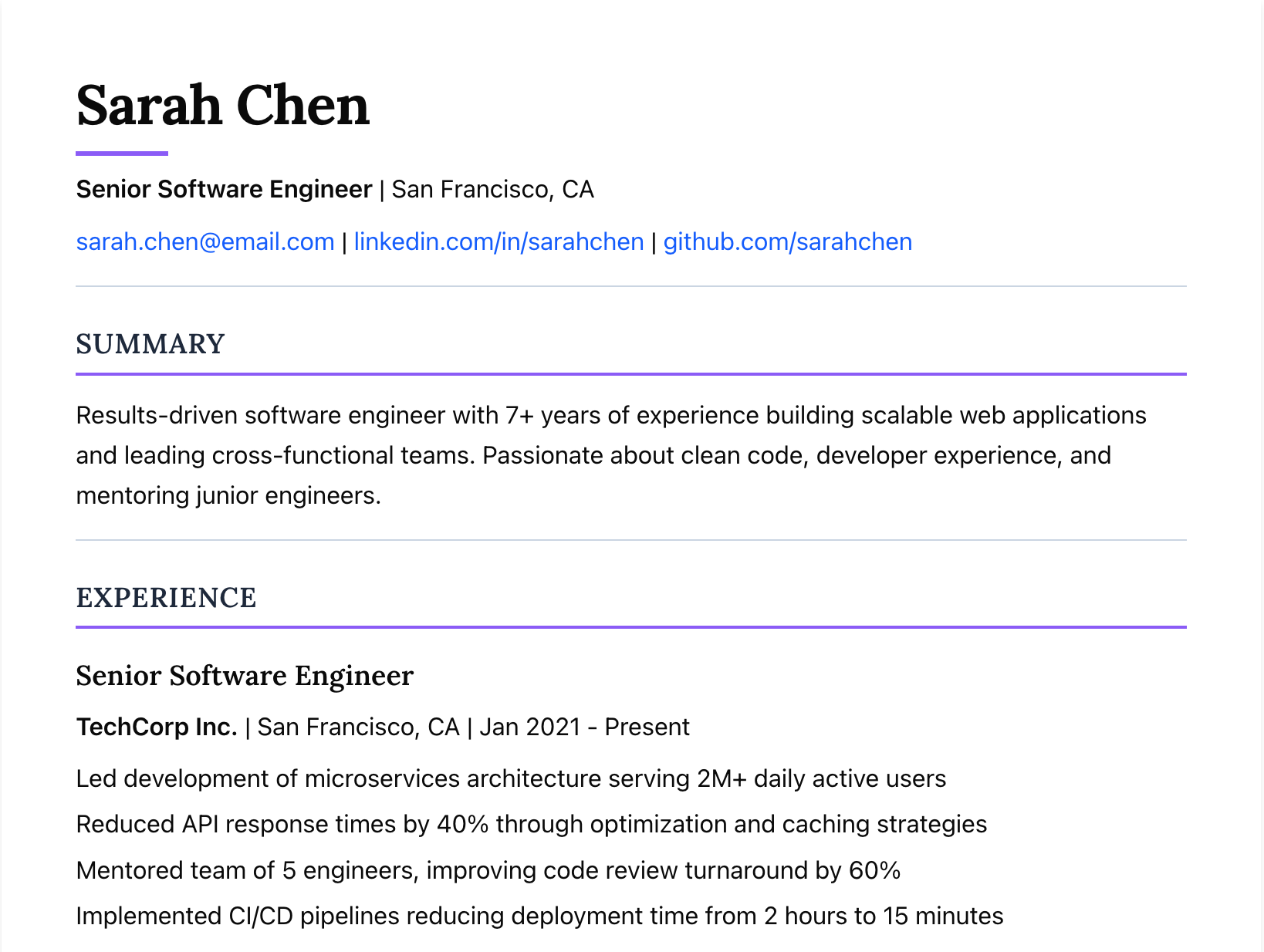Click the Reduced API response times line
This screenshot has width=1264, height=952.
coord(531,825)
